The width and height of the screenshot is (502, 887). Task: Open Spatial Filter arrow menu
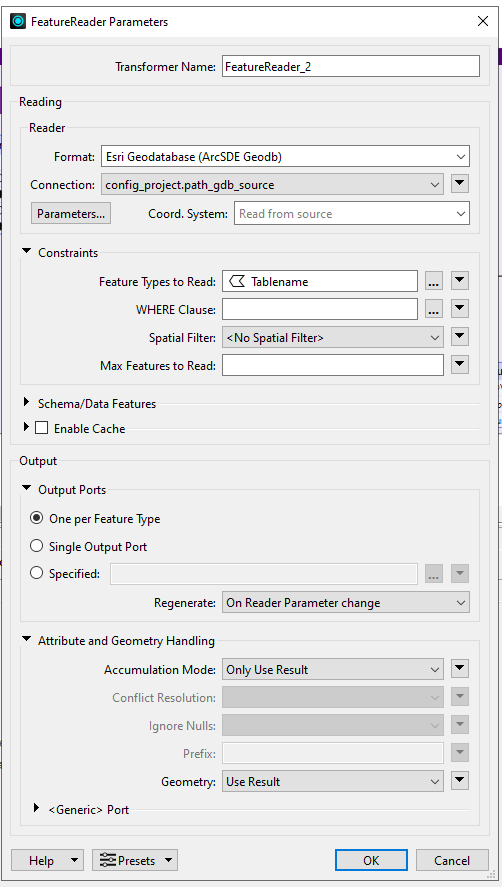[460, 337]
